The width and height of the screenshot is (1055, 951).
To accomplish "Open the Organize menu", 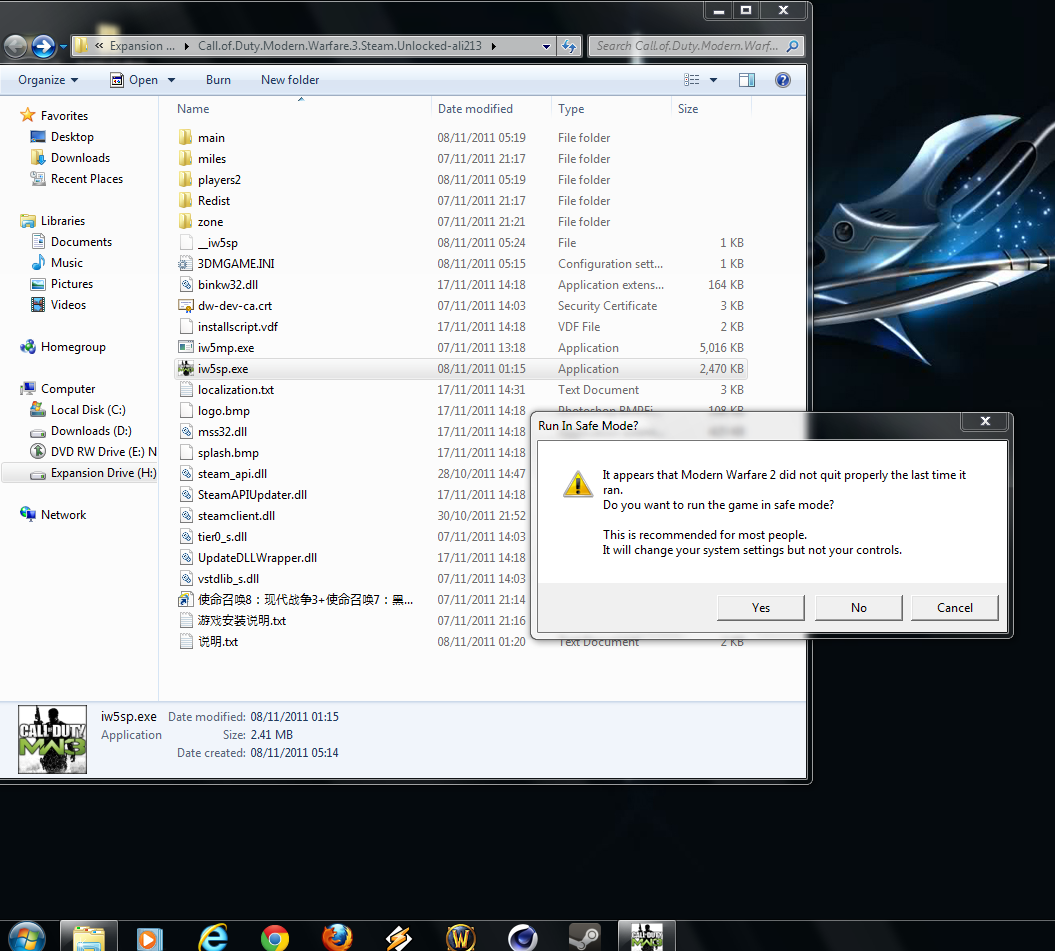I will 48,80.
